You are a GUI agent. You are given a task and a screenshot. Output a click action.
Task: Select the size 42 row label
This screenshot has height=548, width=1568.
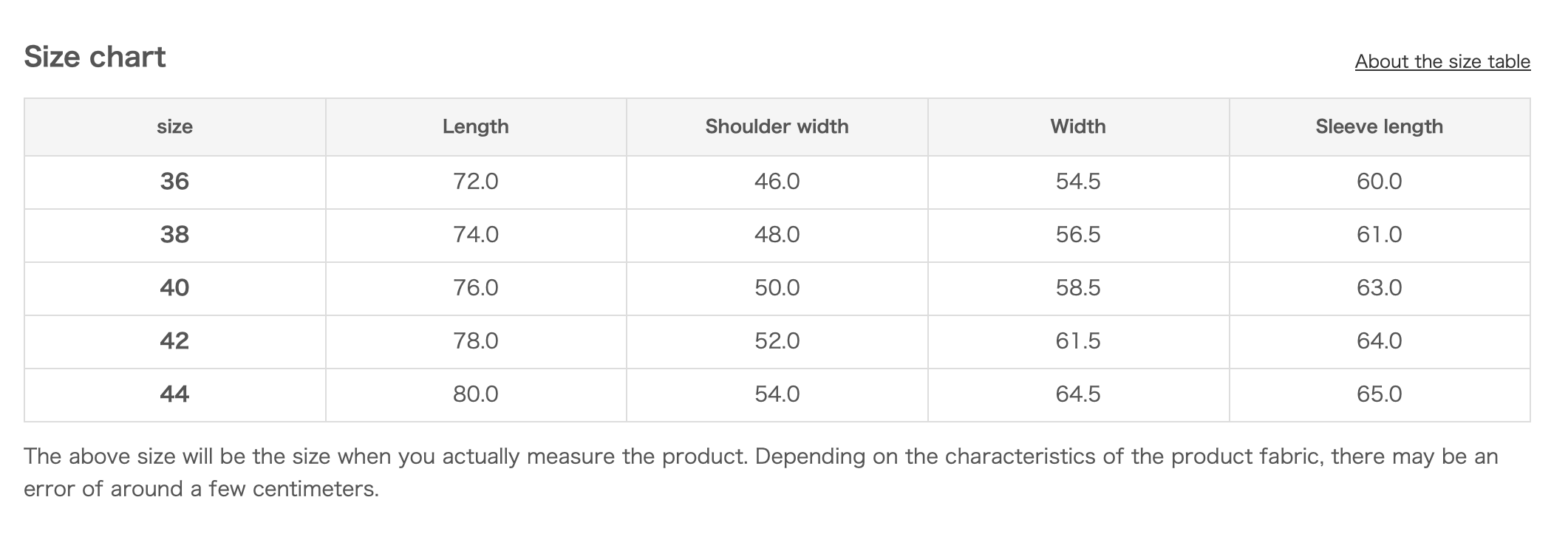tap(174, 340)
